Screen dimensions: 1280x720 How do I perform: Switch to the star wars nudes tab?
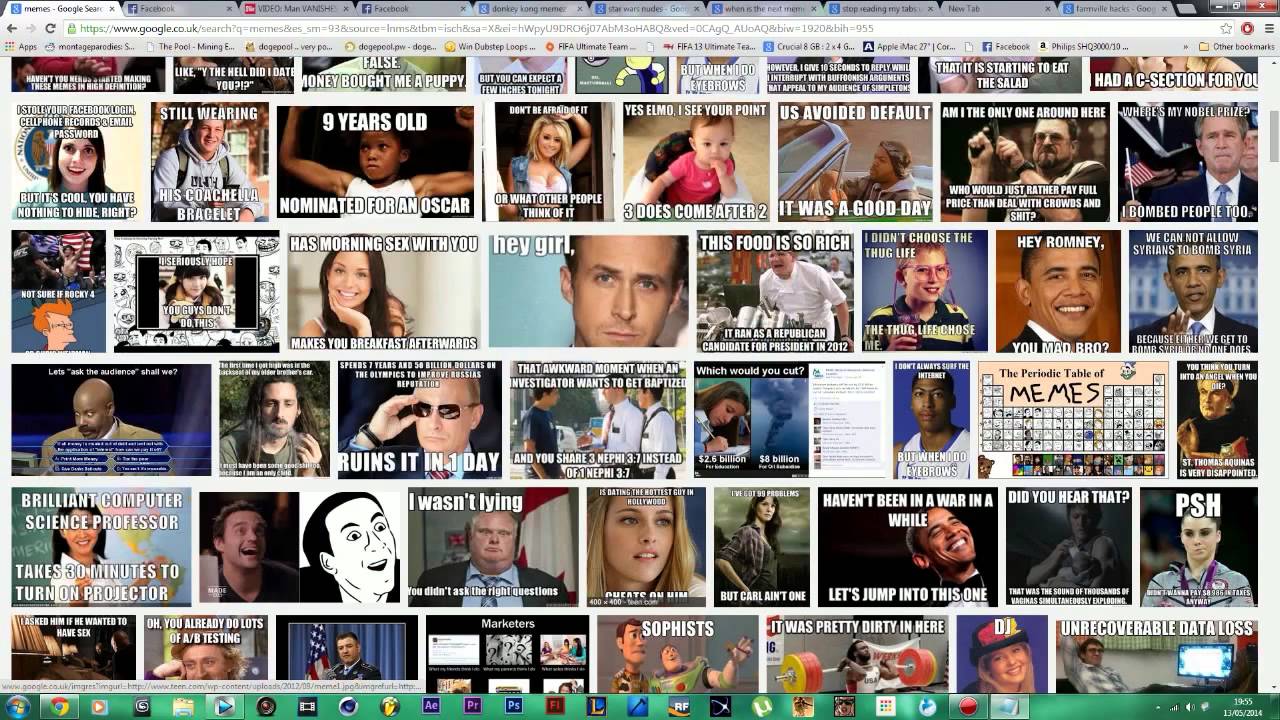(x=645, y=8)
